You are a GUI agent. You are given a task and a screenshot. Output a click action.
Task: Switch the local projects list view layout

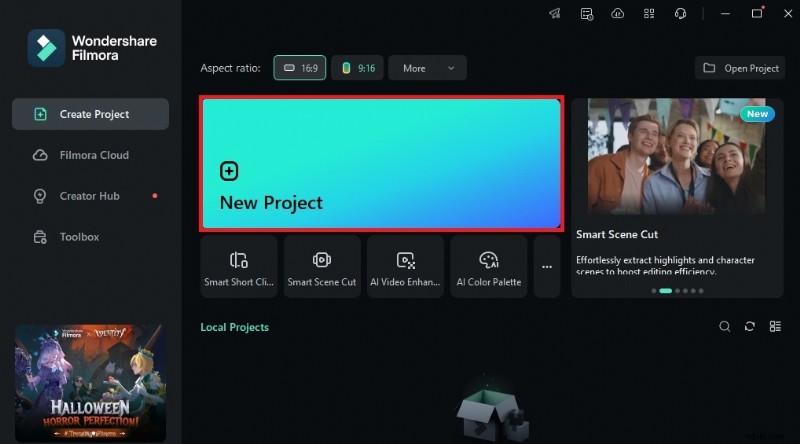coord(775,327)
